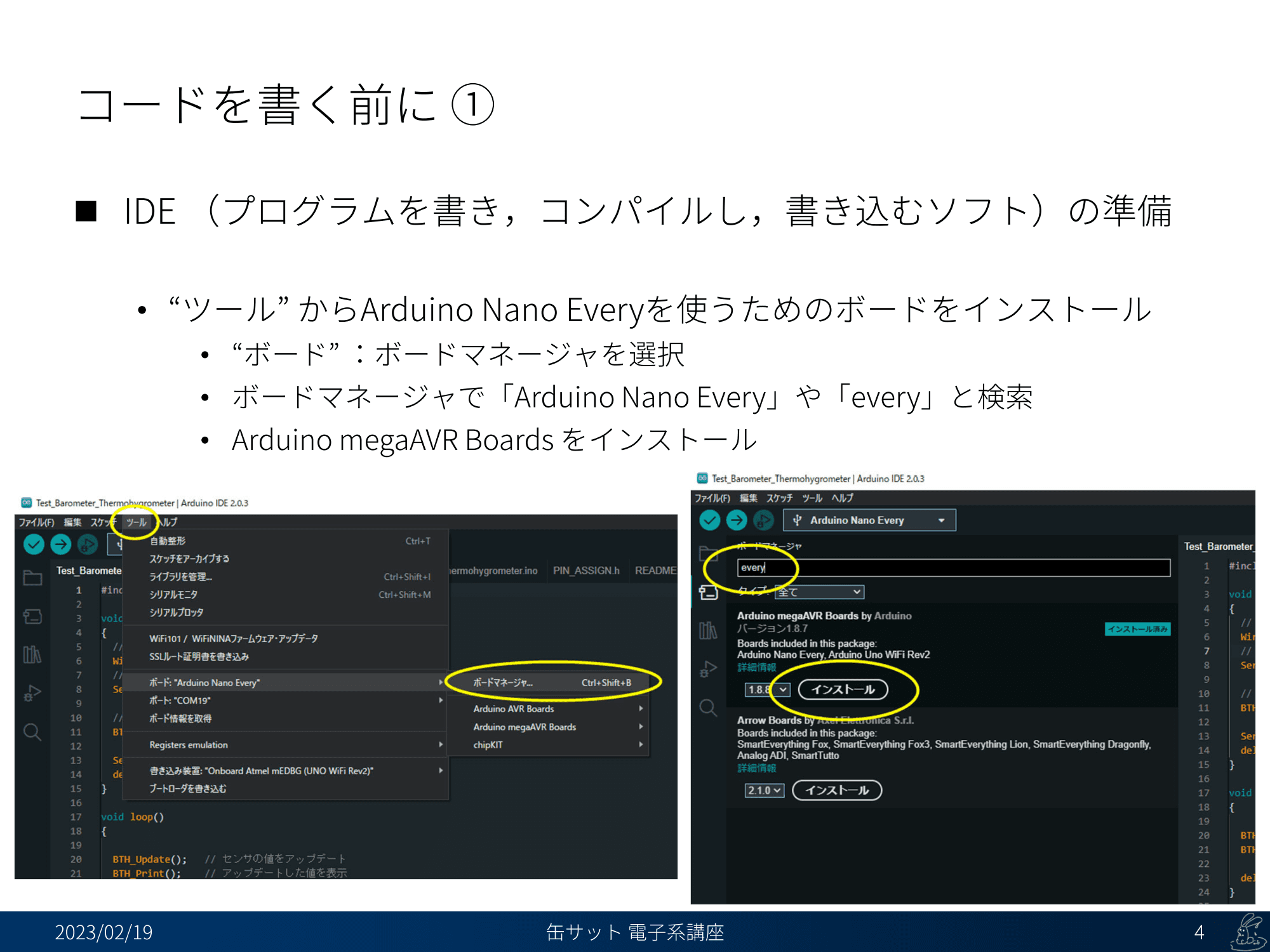The height and width of the screenshot is (952, 1270).
Task: Open Debug icon in right IDE sidebar
Action: tap(708, 669)
